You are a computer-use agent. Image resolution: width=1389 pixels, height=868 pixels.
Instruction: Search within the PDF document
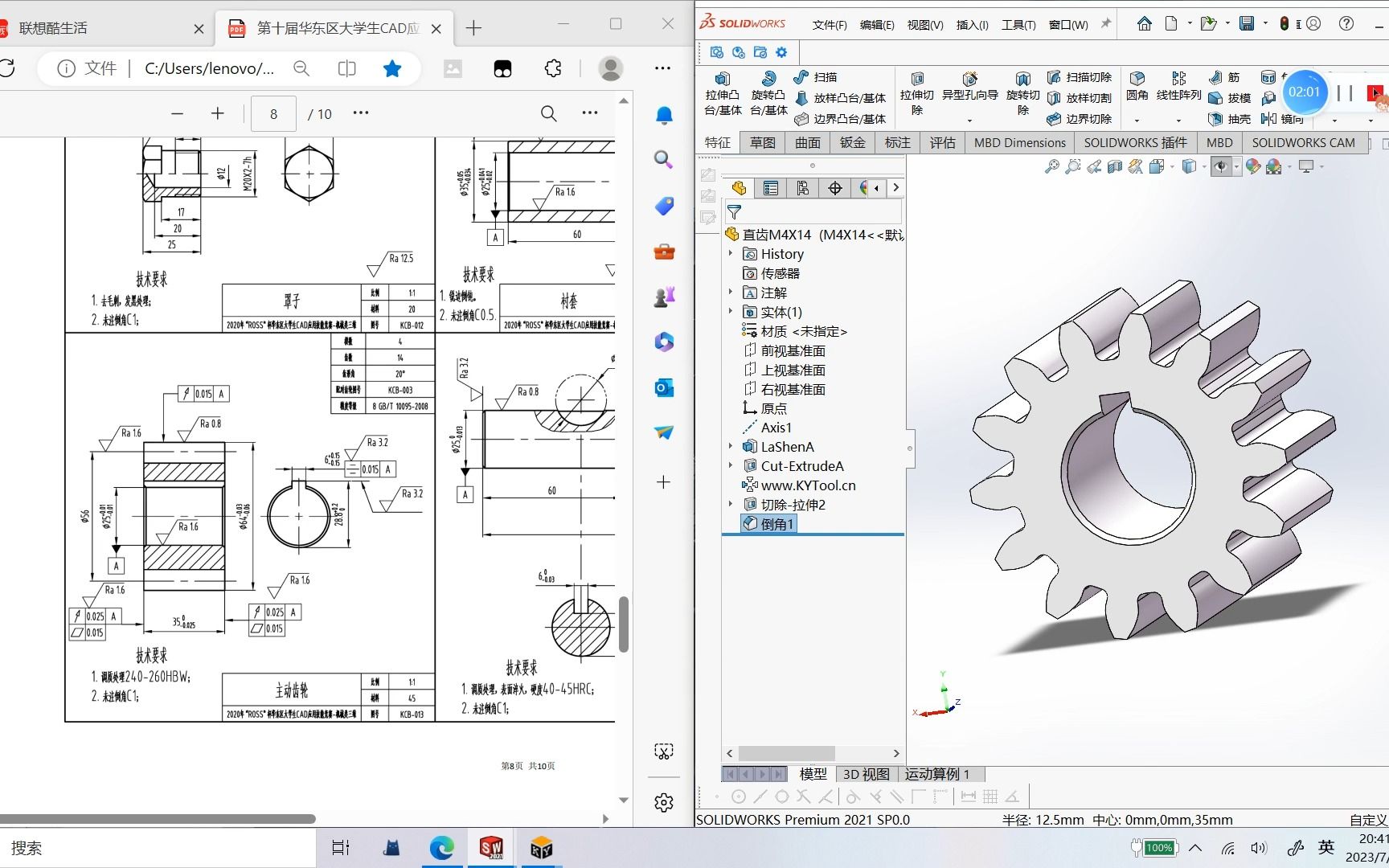tap(549, 114)
